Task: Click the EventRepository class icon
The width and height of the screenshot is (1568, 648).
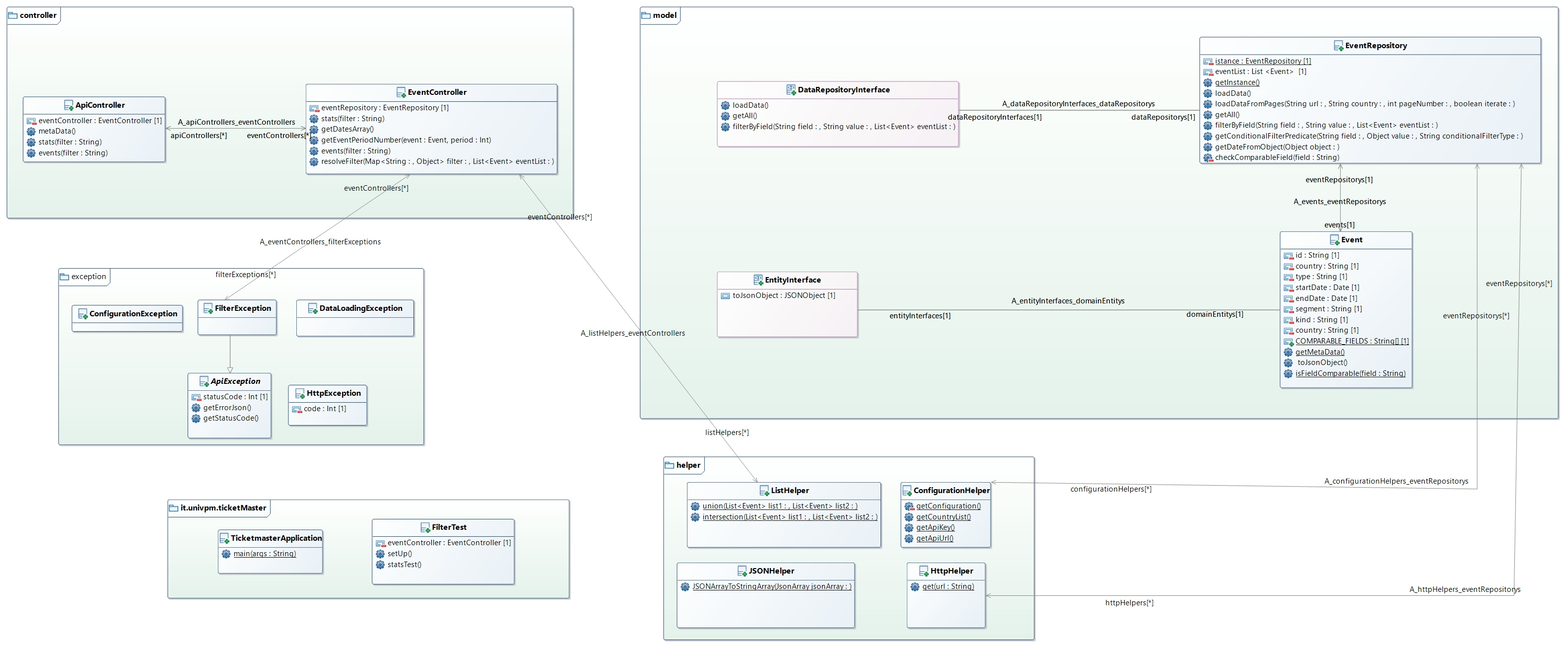Action: tap(1339, 46)
